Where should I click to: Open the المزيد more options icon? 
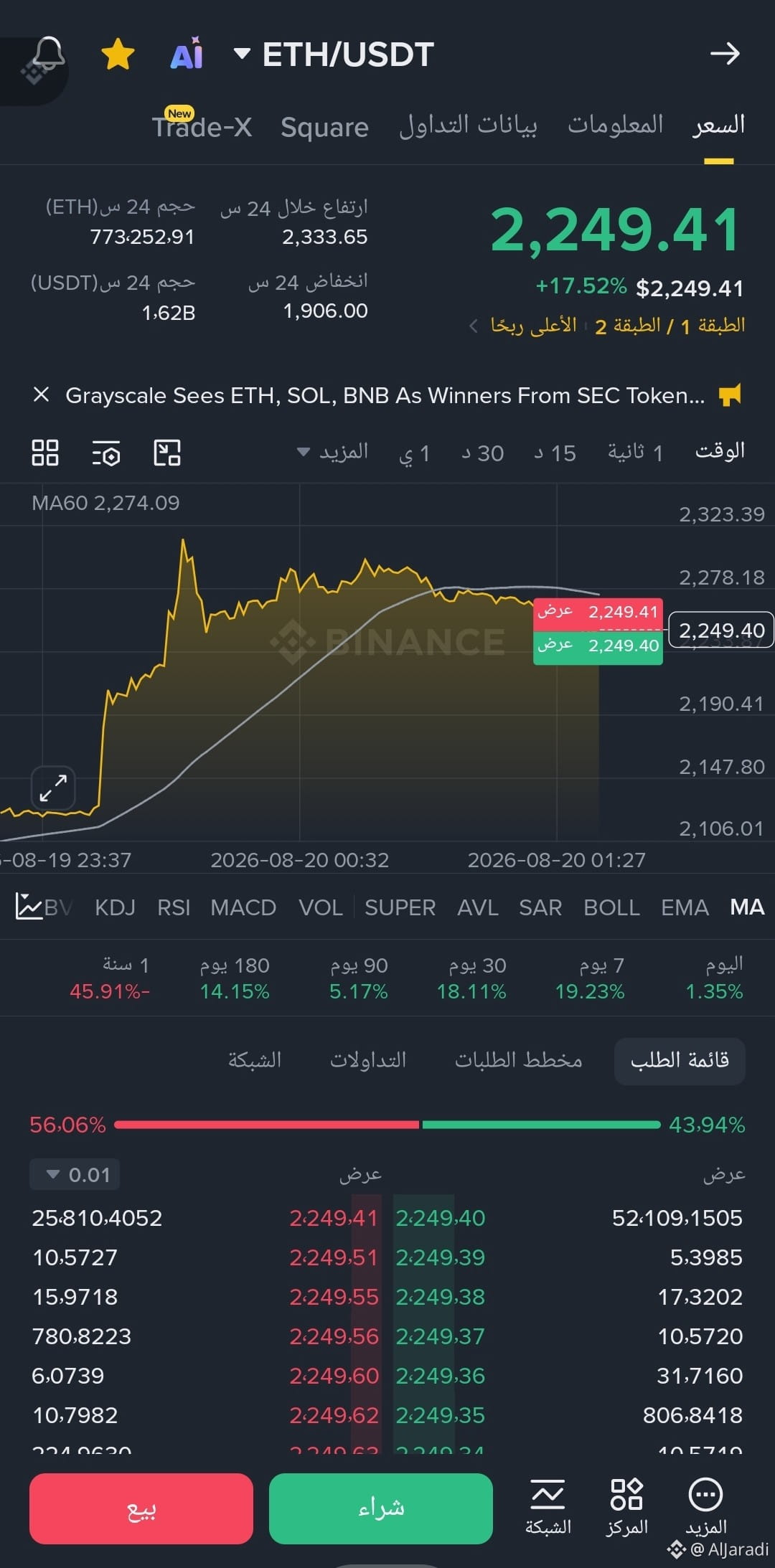[706, 1506]
